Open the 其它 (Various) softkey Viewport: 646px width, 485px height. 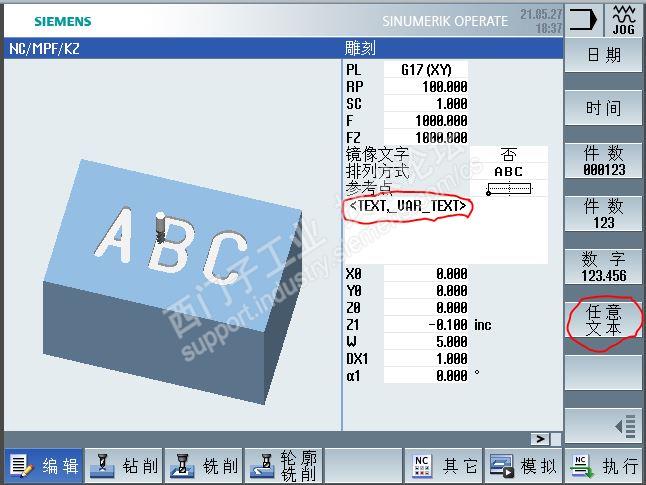tap(443, 466)
